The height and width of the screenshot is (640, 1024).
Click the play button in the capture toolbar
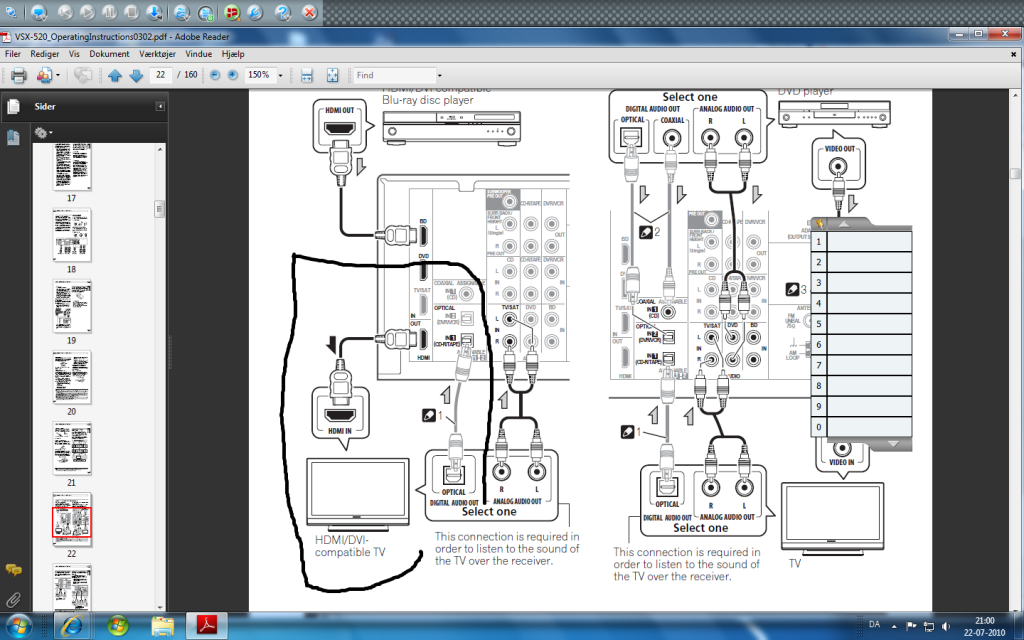click(87, 12)
